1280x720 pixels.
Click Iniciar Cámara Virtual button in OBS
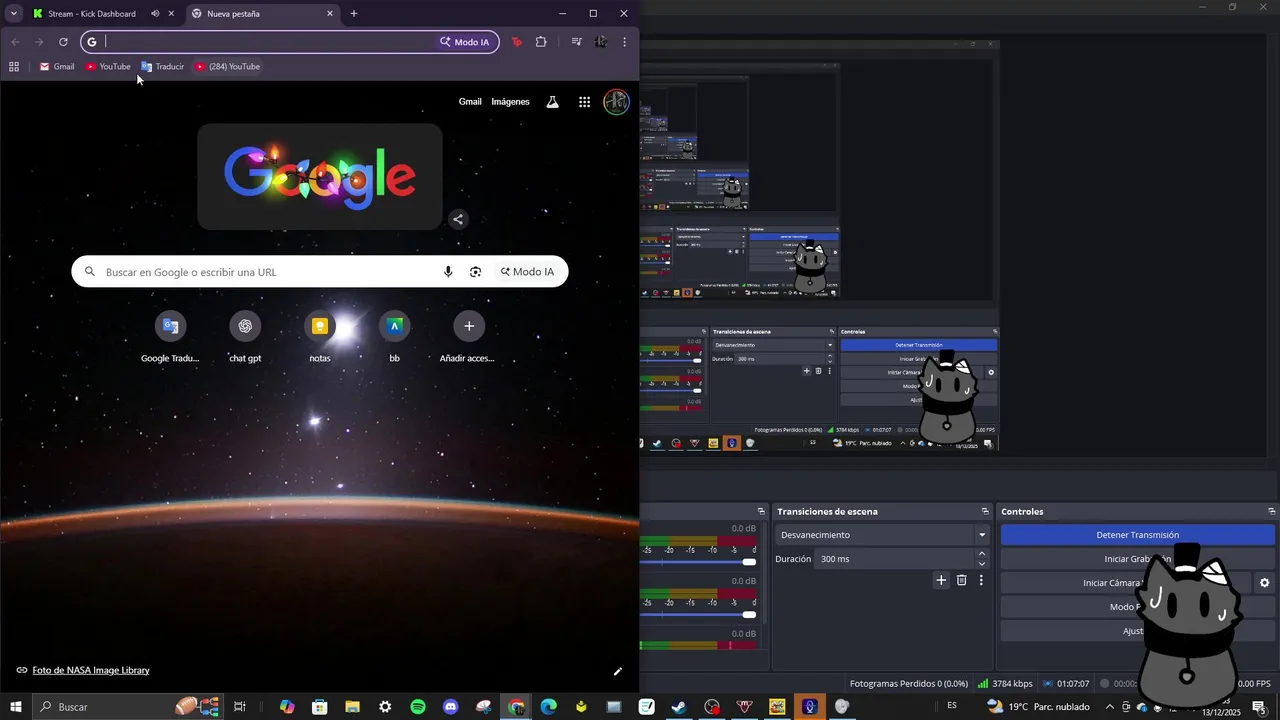pos(1125,583)
